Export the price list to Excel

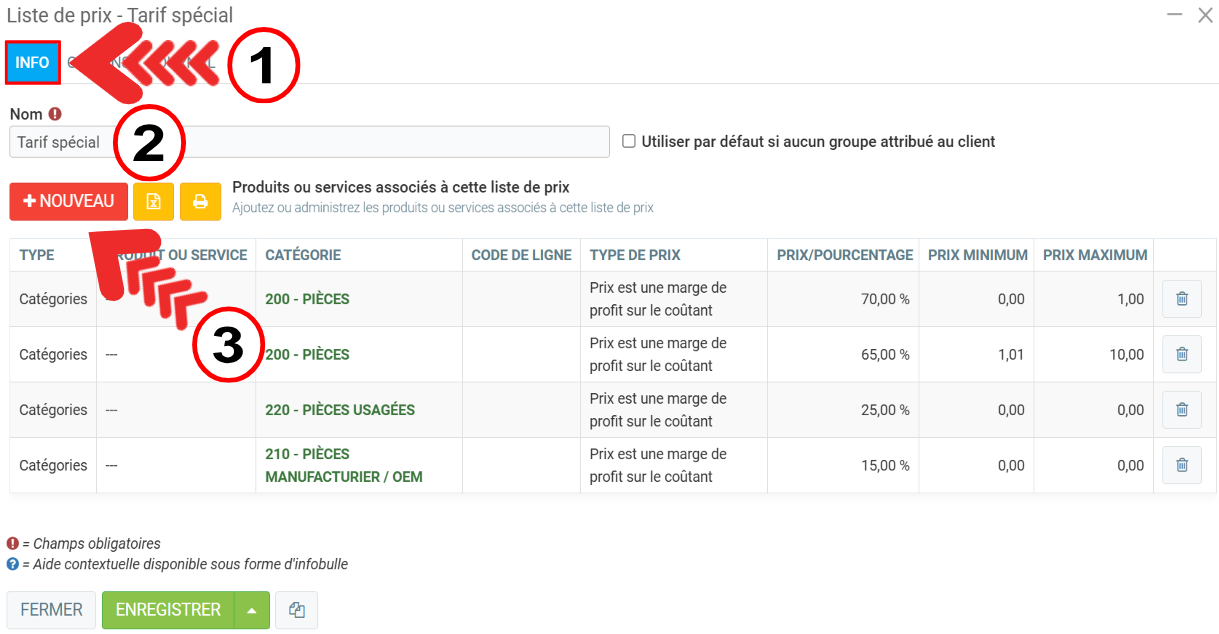tap(153, 201)
